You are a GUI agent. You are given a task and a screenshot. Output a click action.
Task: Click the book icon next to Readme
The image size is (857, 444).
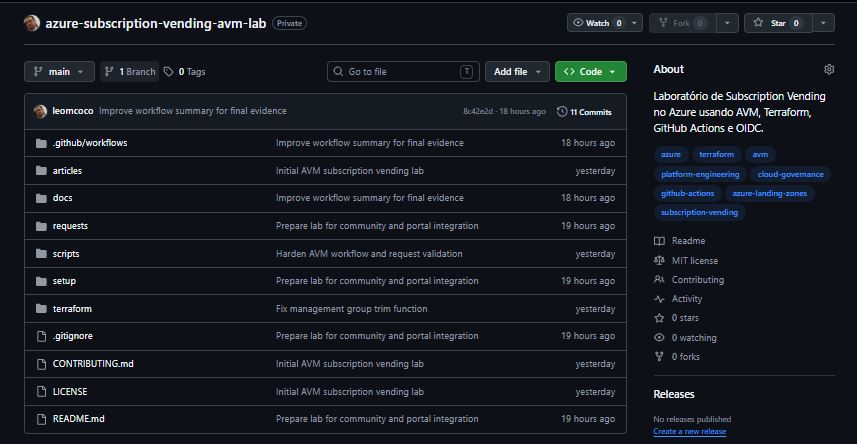coord(659,241)
